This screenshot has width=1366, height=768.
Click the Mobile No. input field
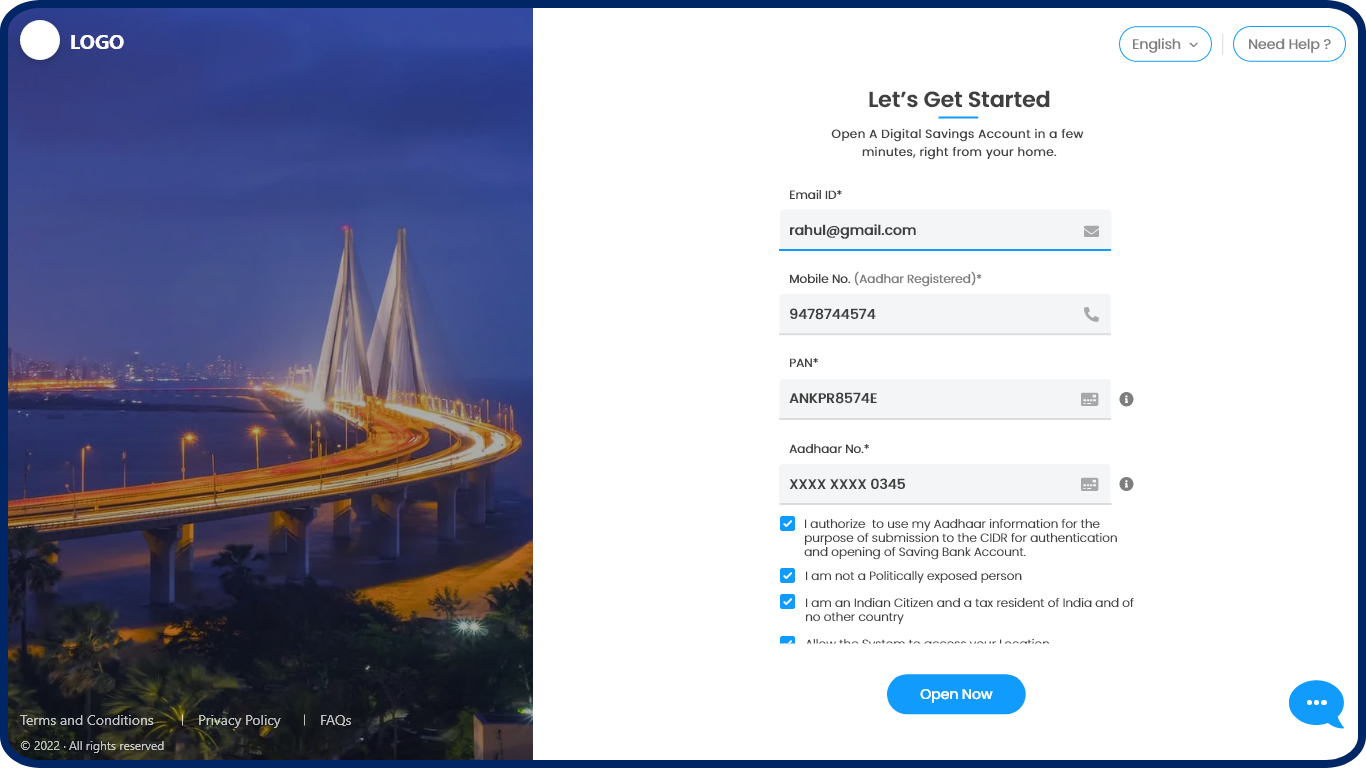pyautogui.click(x=930, y=314)
